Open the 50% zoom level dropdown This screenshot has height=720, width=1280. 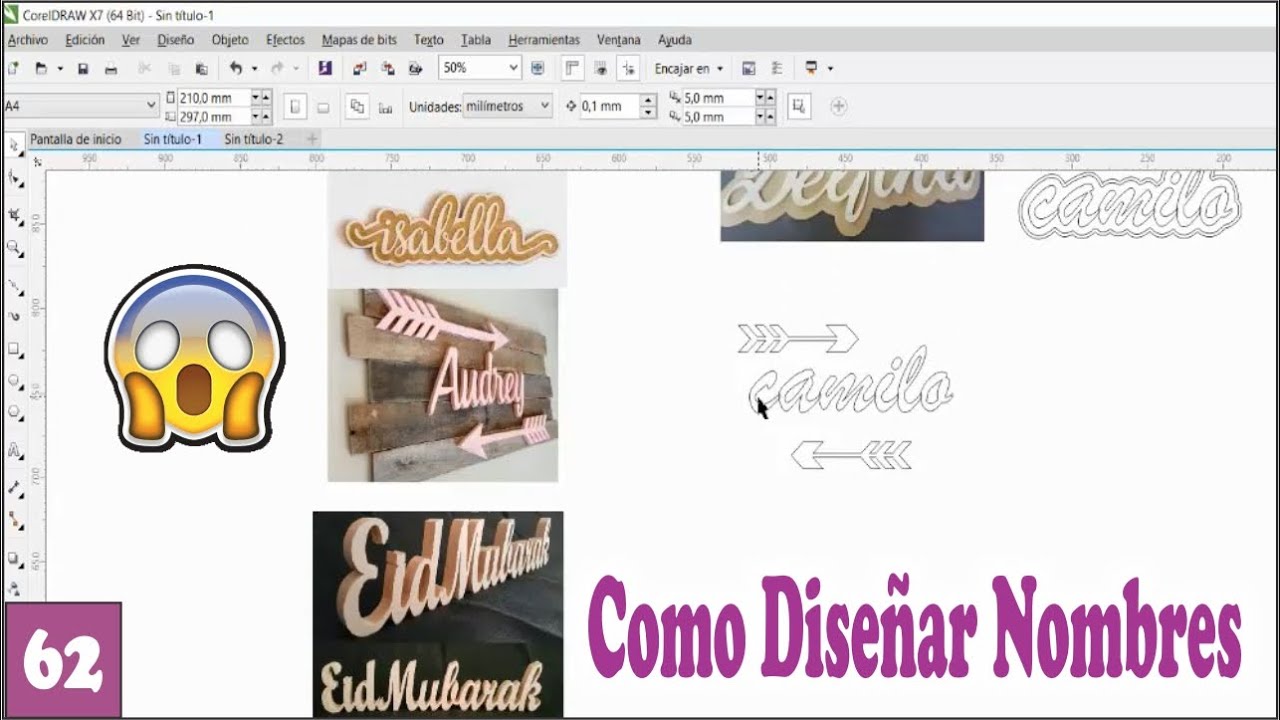[513, 68]
